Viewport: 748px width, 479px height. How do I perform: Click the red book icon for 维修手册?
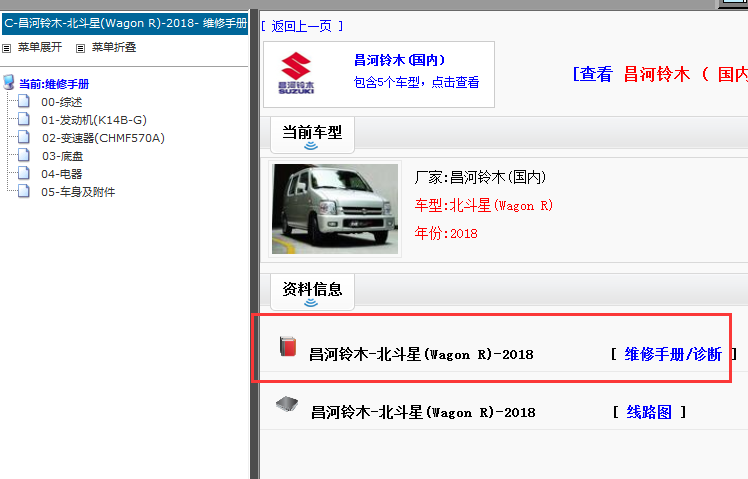[x=288, y=346]
